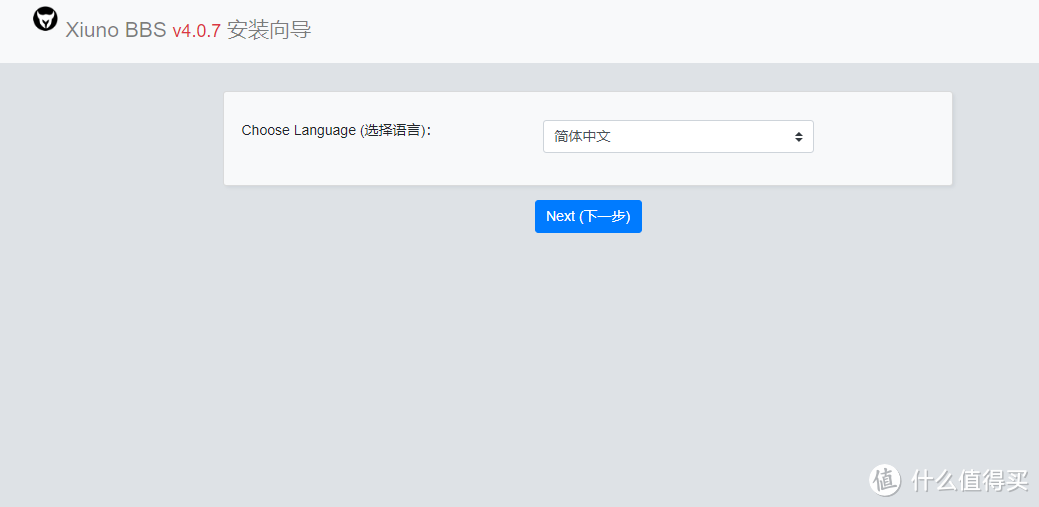The width and height of the screenshot is (1039, 507).
Task: Click the Choose Language (选择语言) label
Action: pos(337,131)
